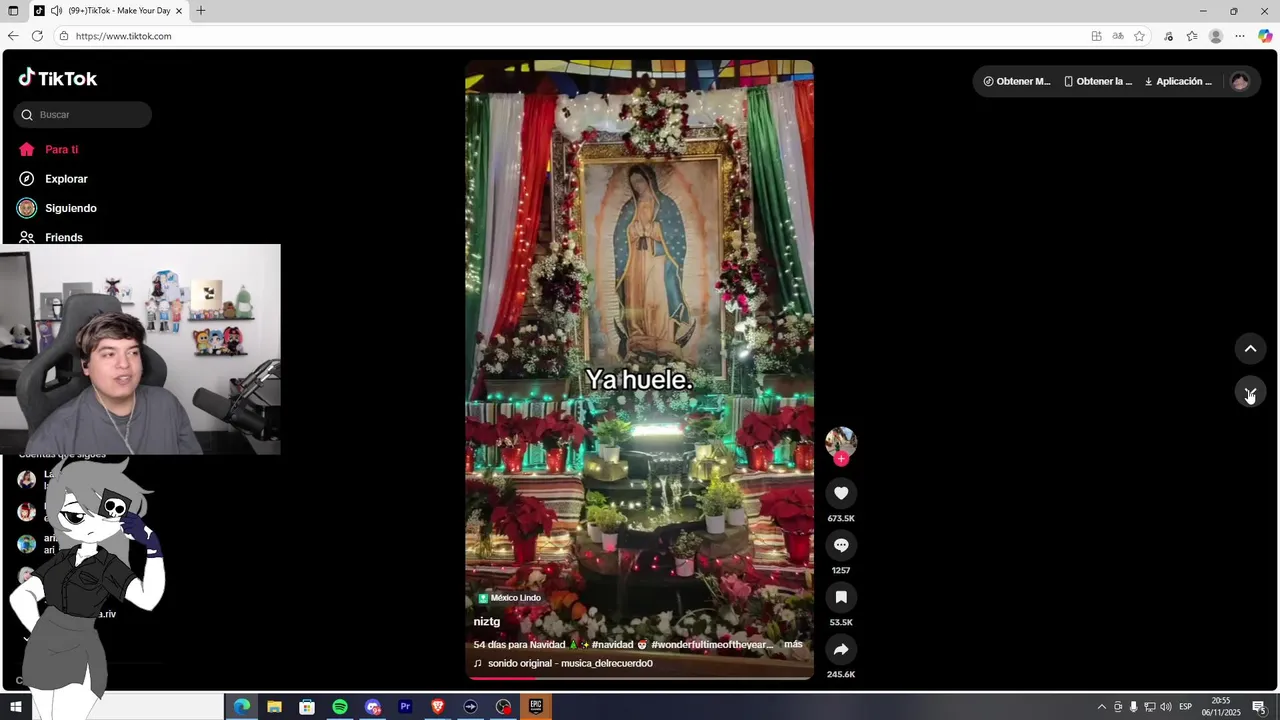
Task: Click the TikTok logo
Action: [58, 78]
